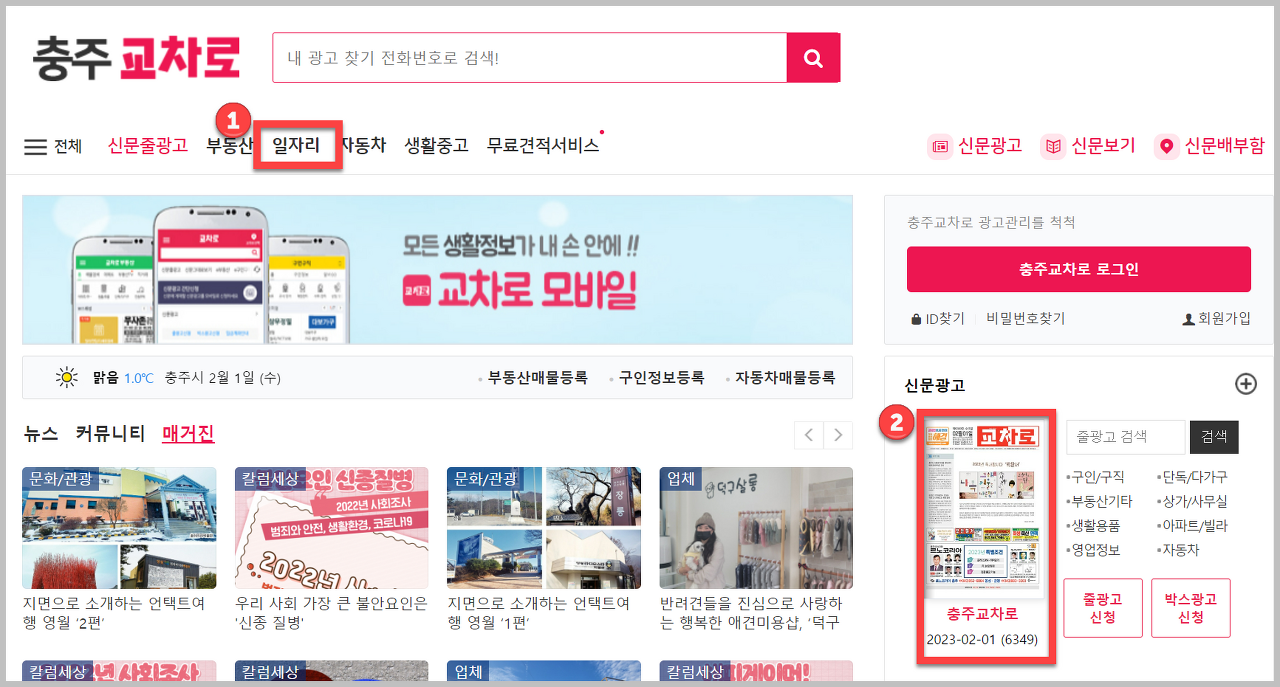
Task: Select the 매거진 tab
Action: tap(188, 434)
